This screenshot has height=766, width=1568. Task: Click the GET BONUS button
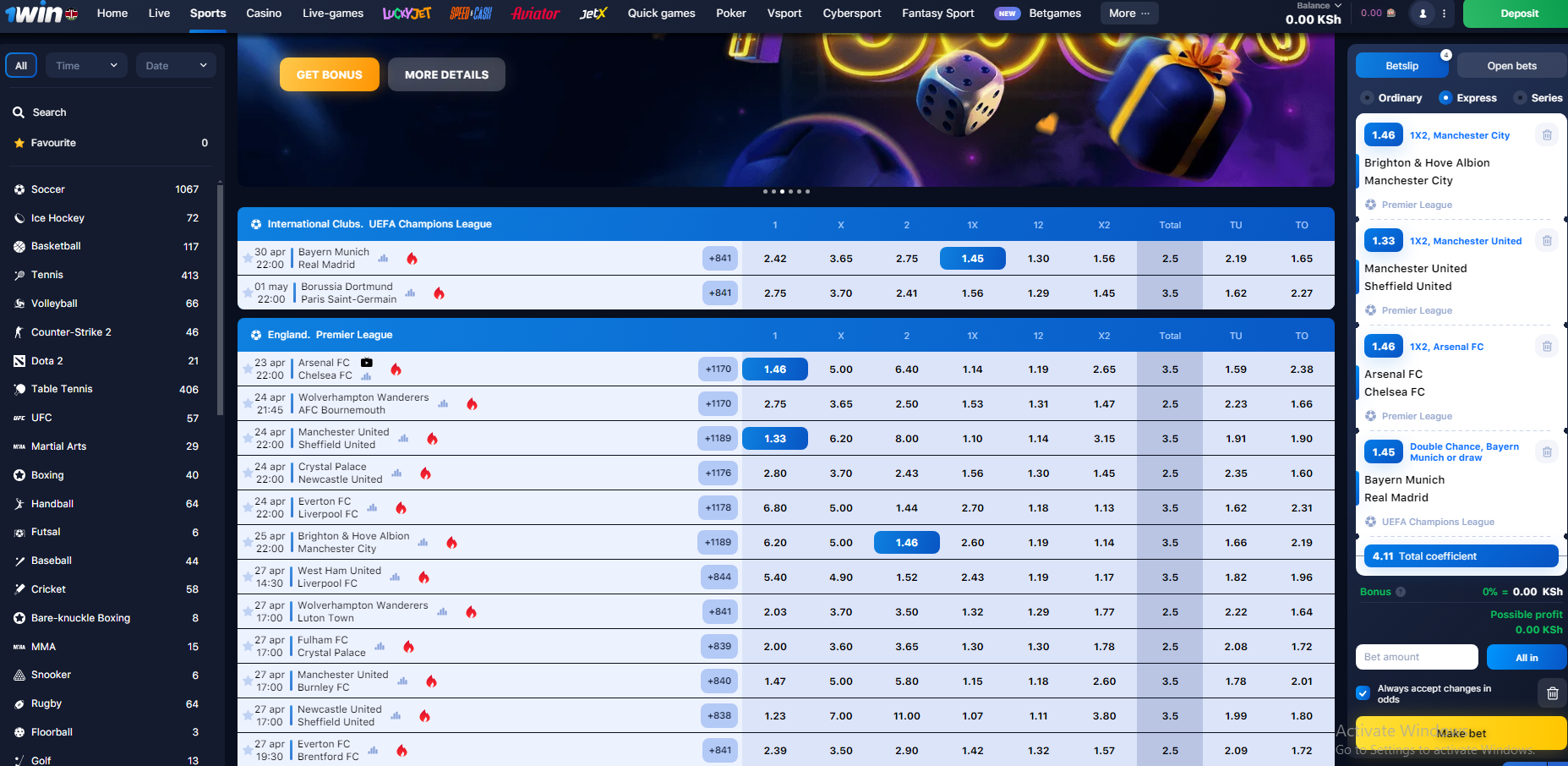point(330,74)
